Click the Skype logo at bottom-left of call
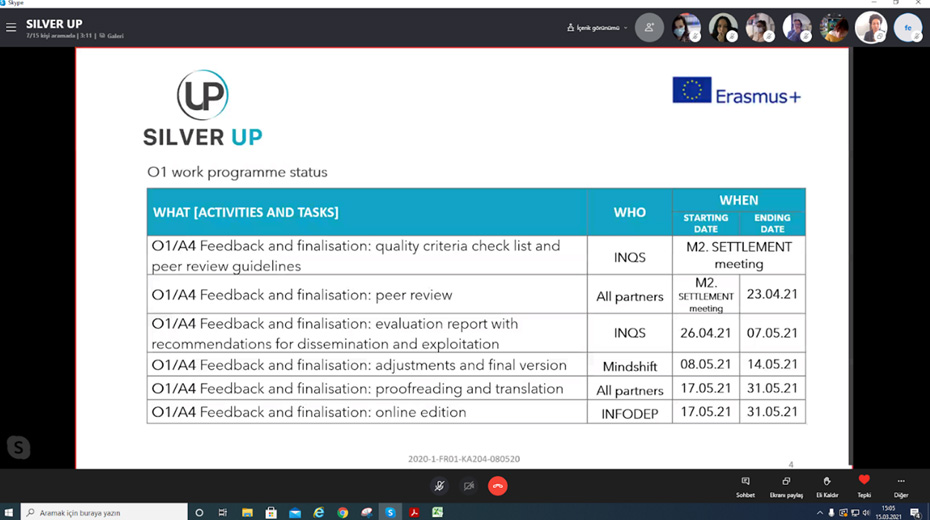Screen dimensions: 930x520 [x=18, y=447]
